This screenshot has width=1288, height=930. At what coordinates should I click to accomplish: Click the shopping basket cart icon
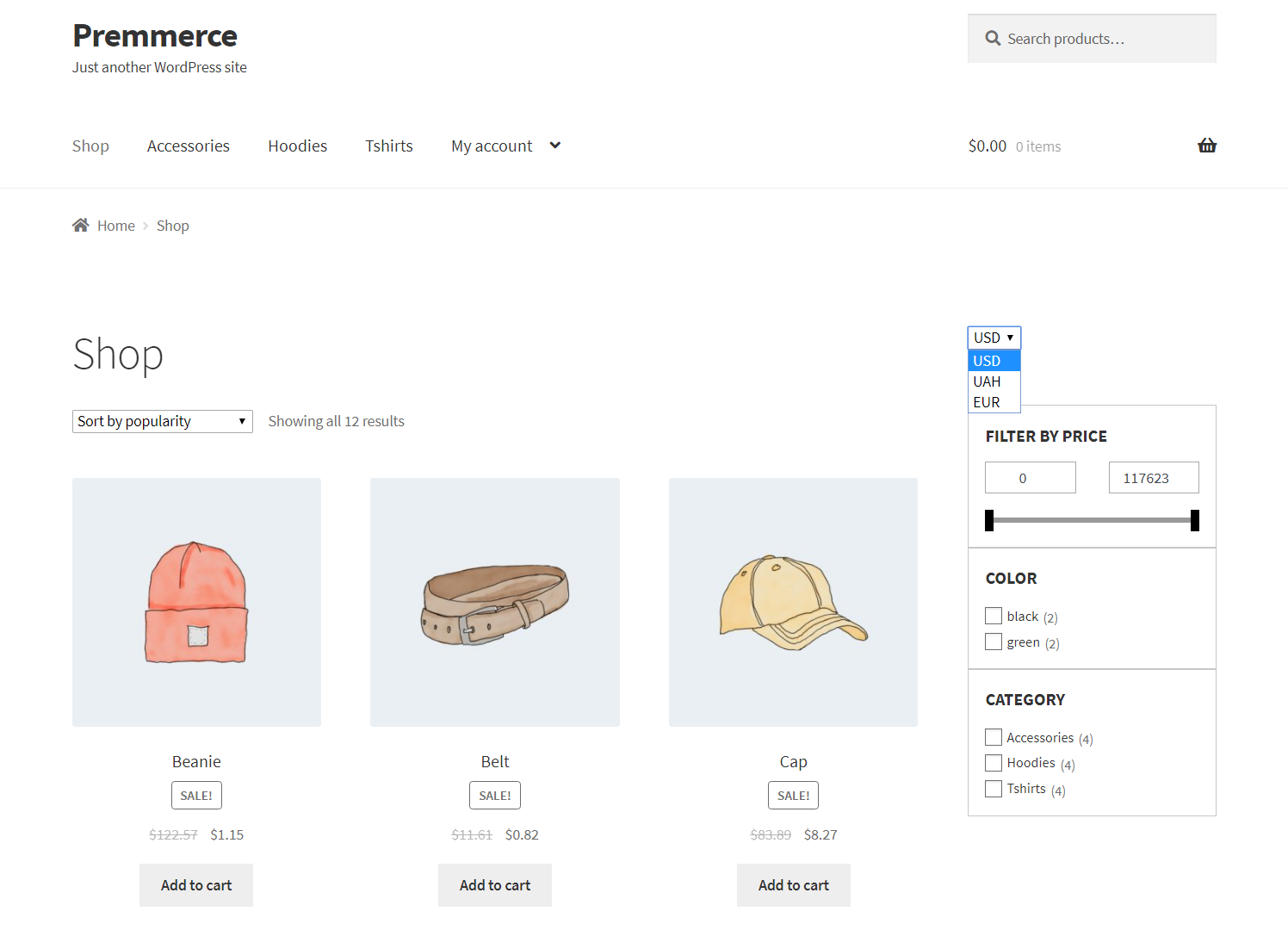click(x=1206, y=146)
